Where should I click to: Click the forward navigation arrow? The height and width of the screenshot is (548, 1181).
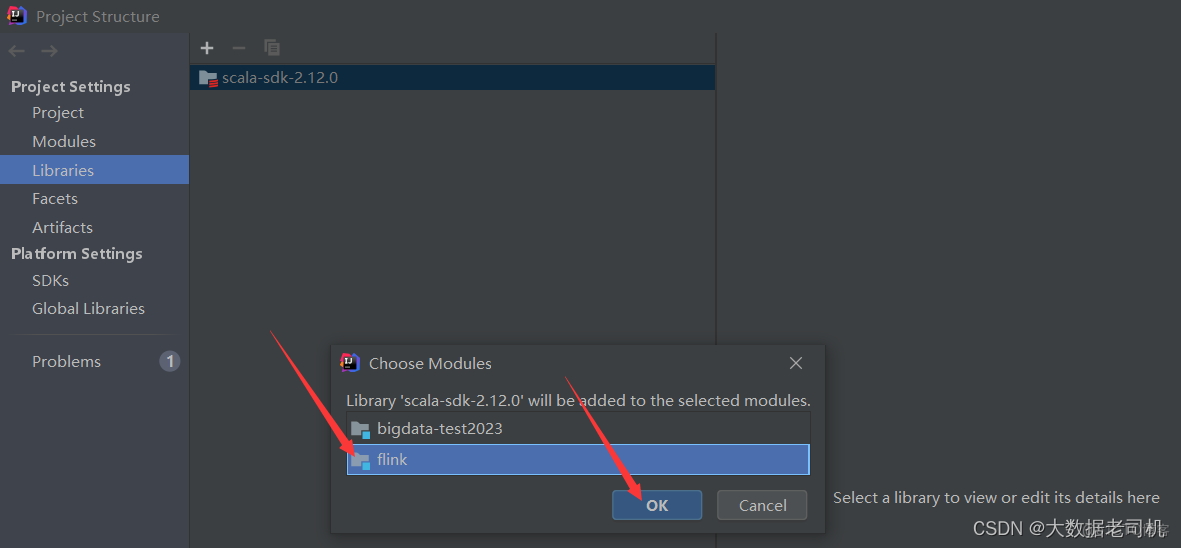click(49, 51)
